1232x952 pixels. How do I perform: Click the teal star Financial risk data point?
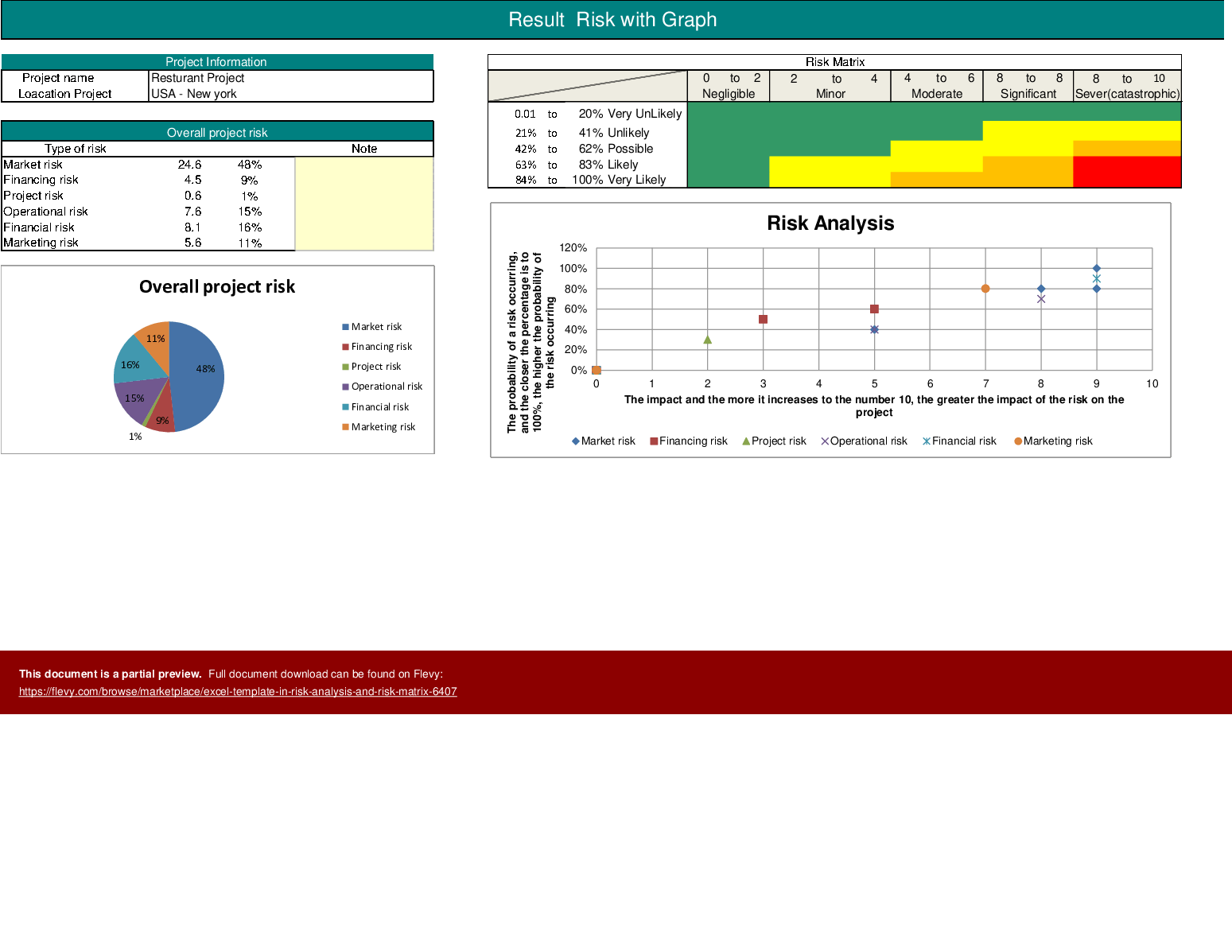1097,278
